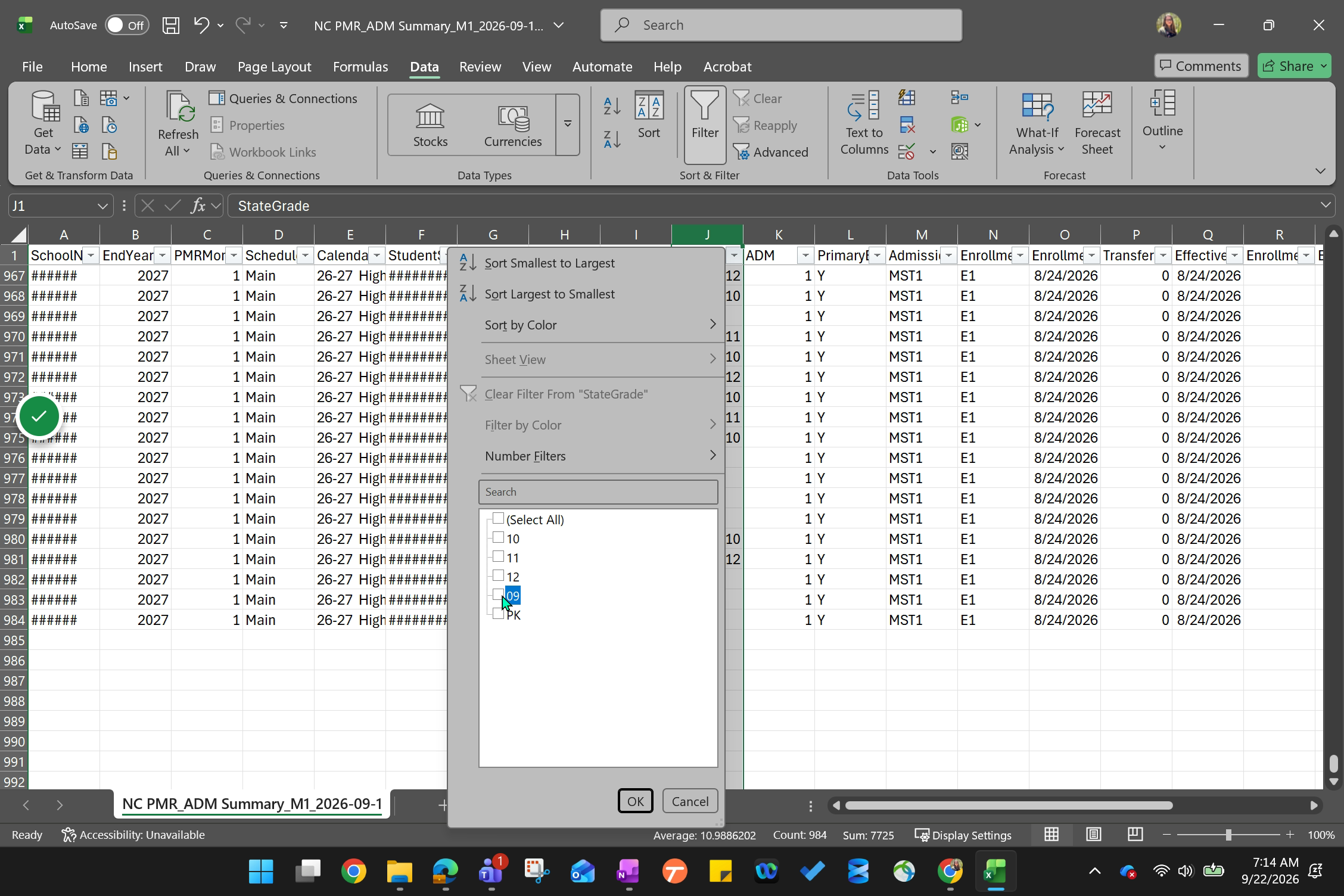Check the 10 grade checkbox
1344x896 pixels.
click(498, 538)
